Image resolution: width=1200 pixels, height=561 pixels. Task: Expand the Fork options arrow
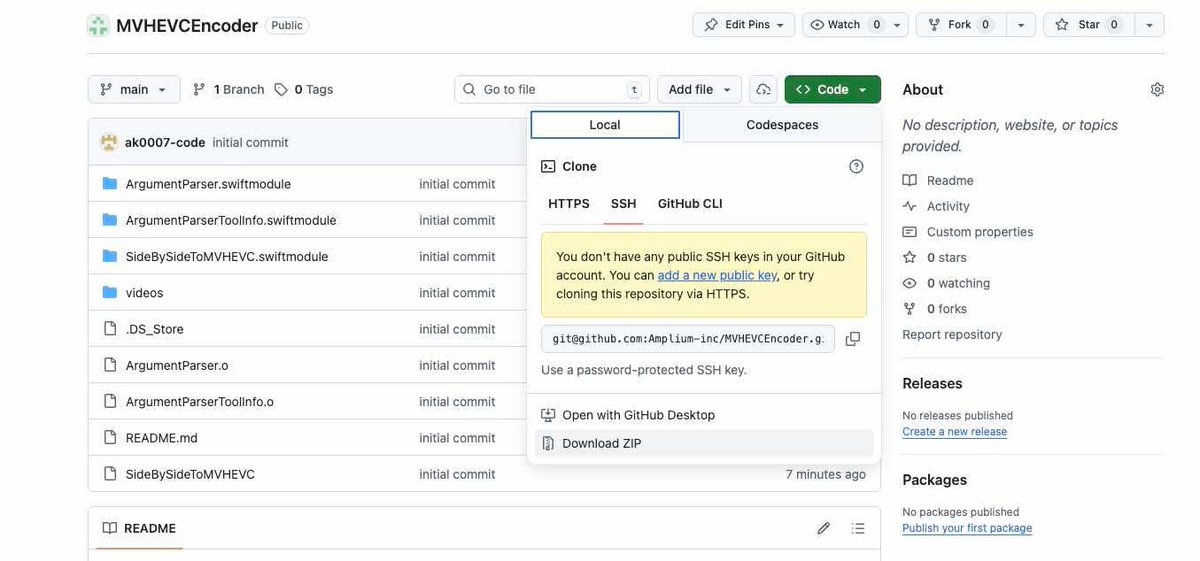pyautogui.click(x=1020, y=25)
